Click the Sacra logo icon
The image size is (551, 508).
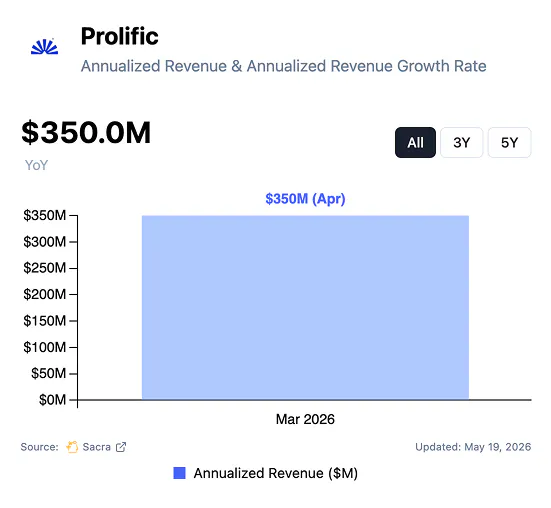(x=72, y=447)
